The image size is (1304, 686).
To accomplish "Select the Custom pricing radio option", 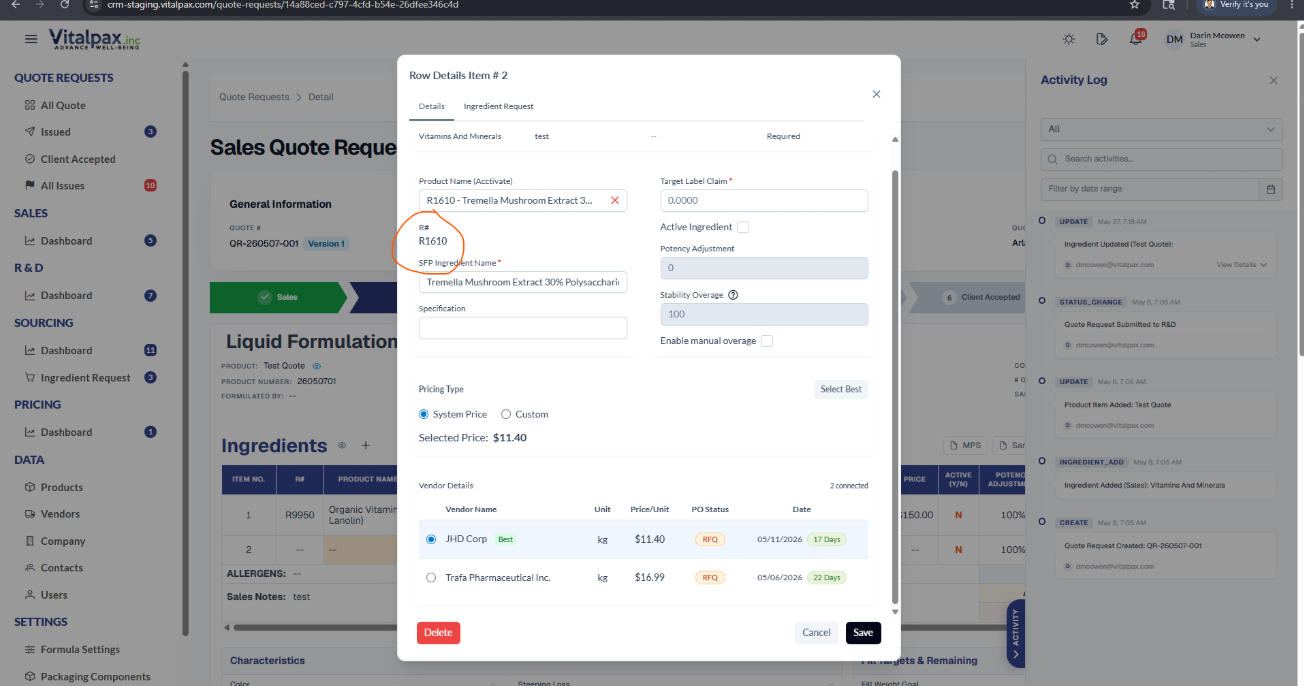I will point(506,414).
